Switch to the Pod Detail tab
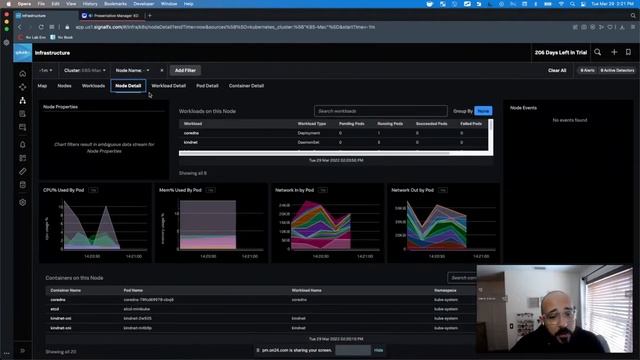 (x=207, y=86)
